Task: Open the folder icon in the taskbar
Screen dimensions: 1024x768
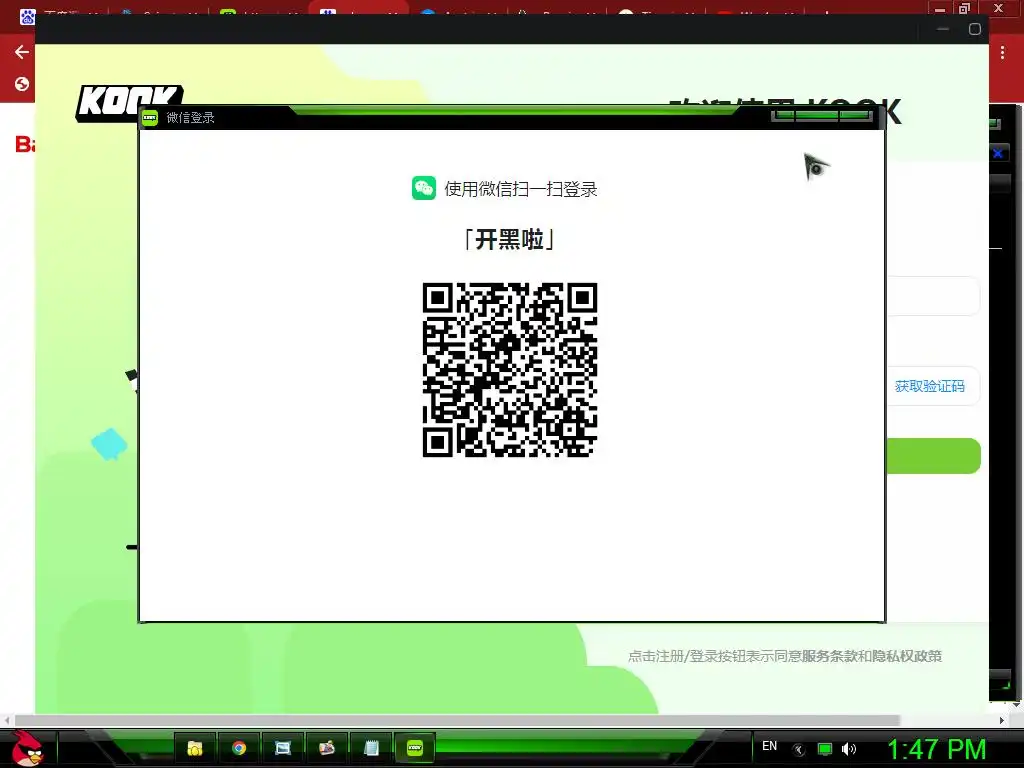Action: [x=195, y=748]
